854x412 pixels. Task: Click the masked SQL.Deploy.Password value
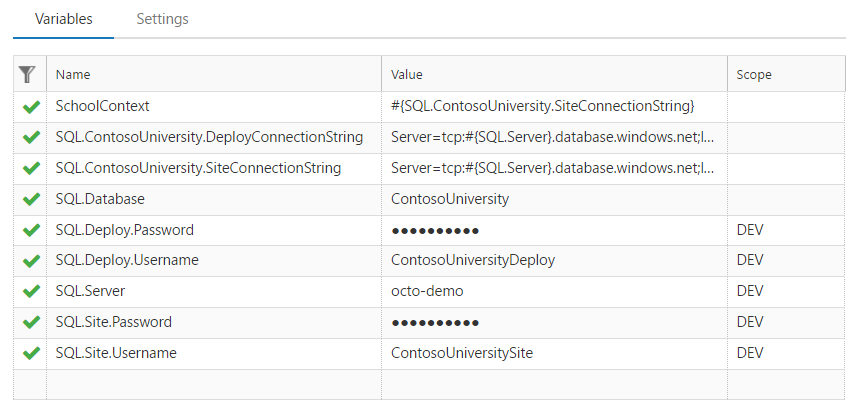(x=435, y=230)
